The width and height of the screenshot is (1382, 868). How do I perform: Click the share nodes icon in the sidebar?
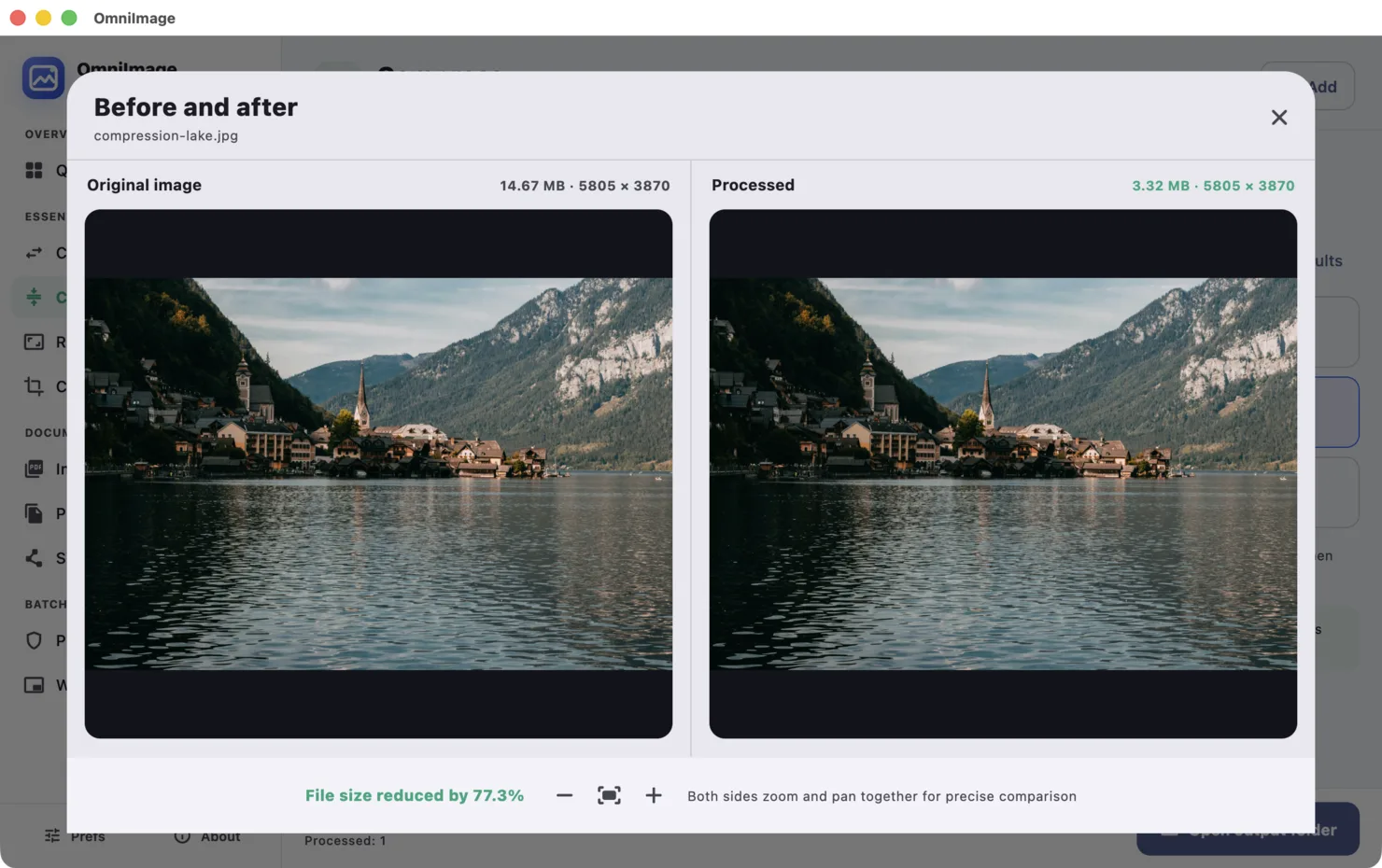pos(35,558)
